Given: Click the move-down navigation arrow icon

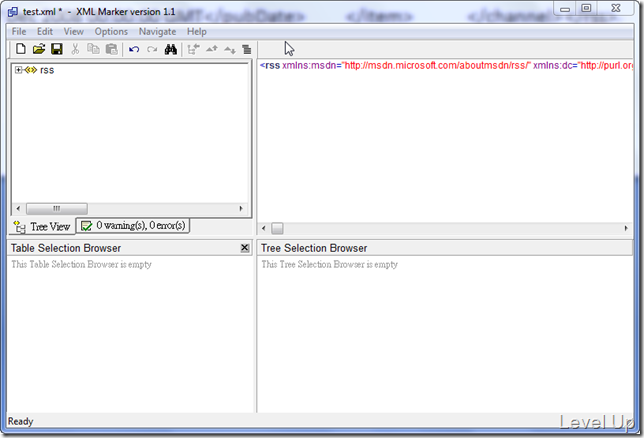Looking at the screenshot, I should [230, 50].
